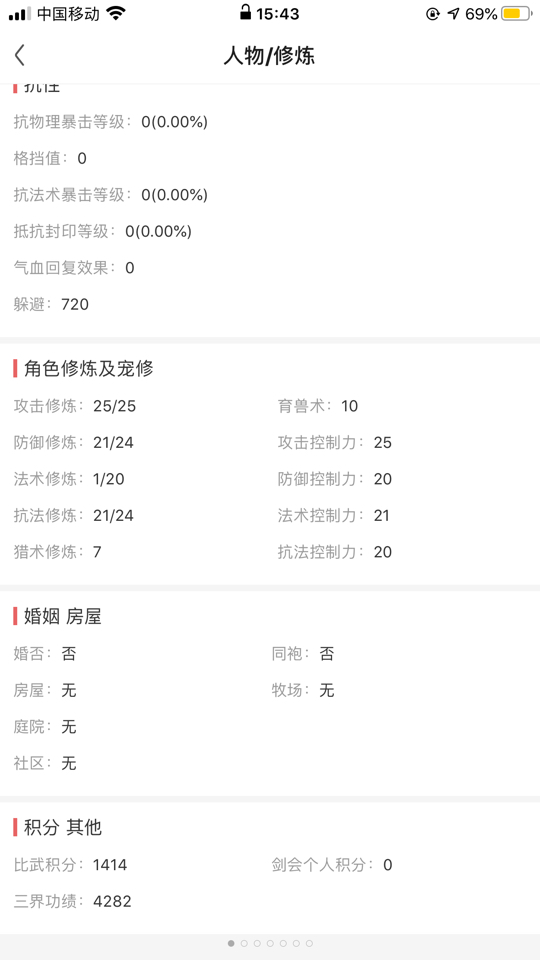Select the 角色修炼及宠修 section header

pyautogui.click(x=88, y=369)
